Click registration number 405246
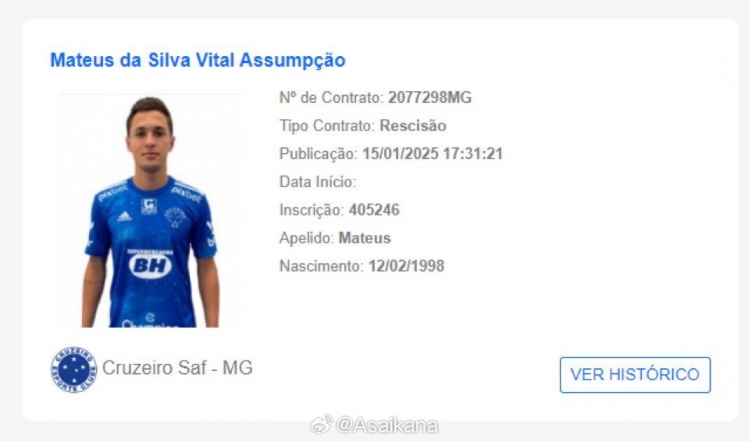 coord(374,209)
